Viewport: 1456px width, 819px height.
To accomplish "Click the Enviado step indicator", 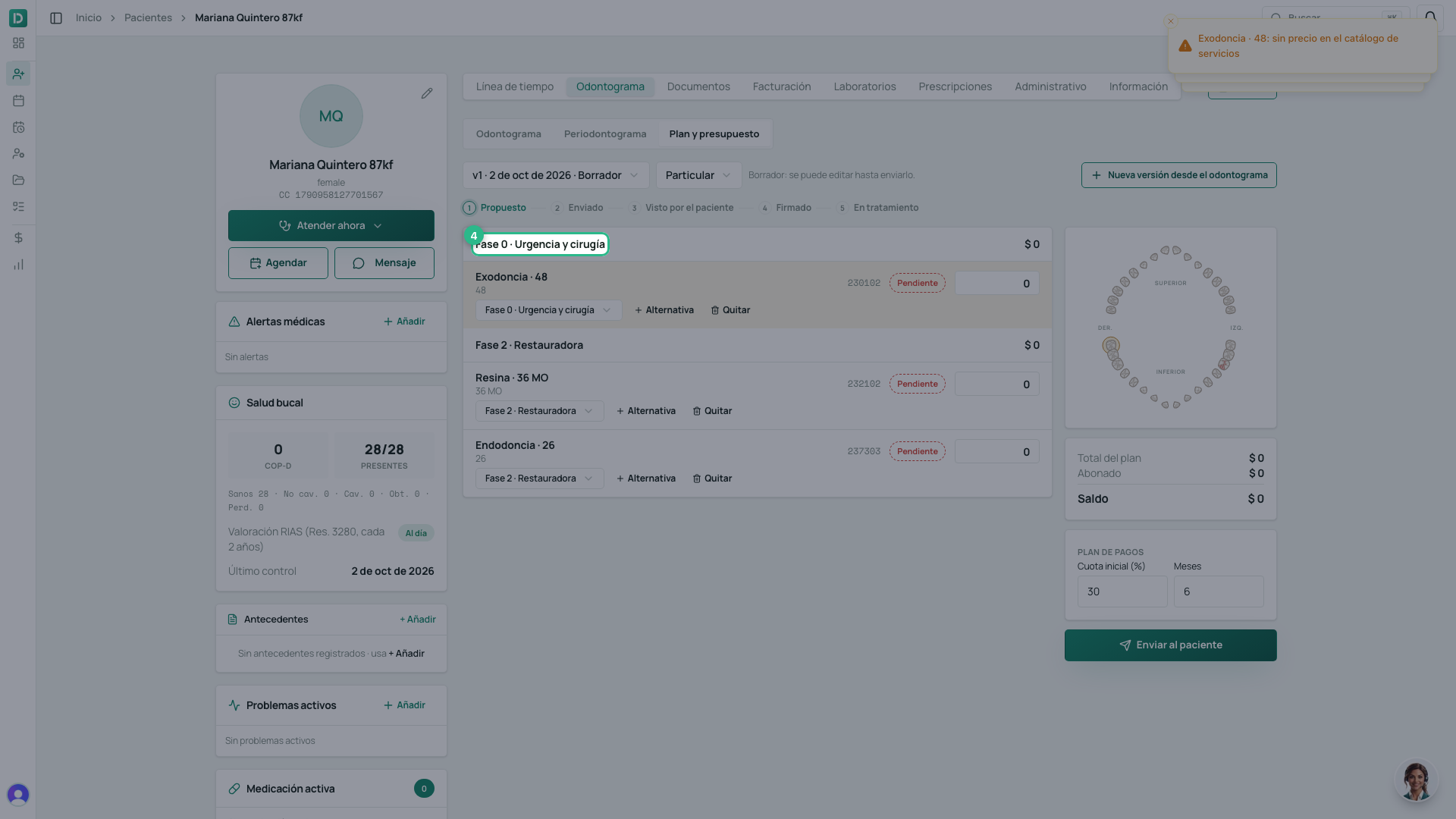I will click(x=579, y=208).
